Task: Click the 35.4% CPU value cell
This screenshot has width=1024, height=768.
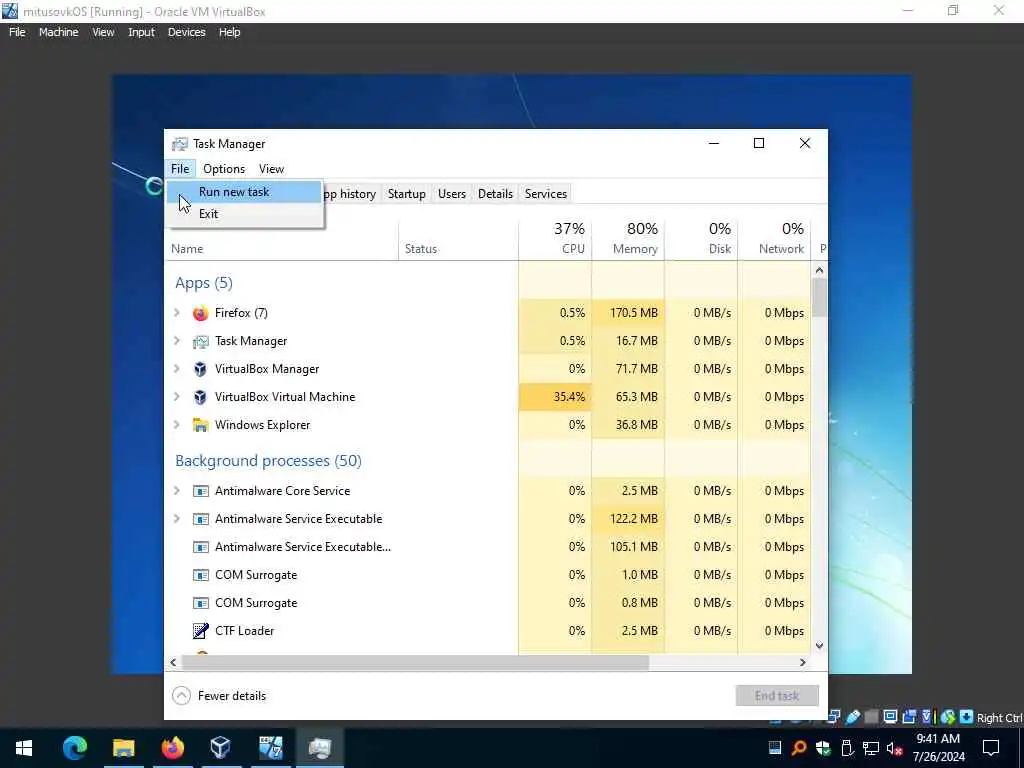Action: pyautogui.click(x=555, y=397)
